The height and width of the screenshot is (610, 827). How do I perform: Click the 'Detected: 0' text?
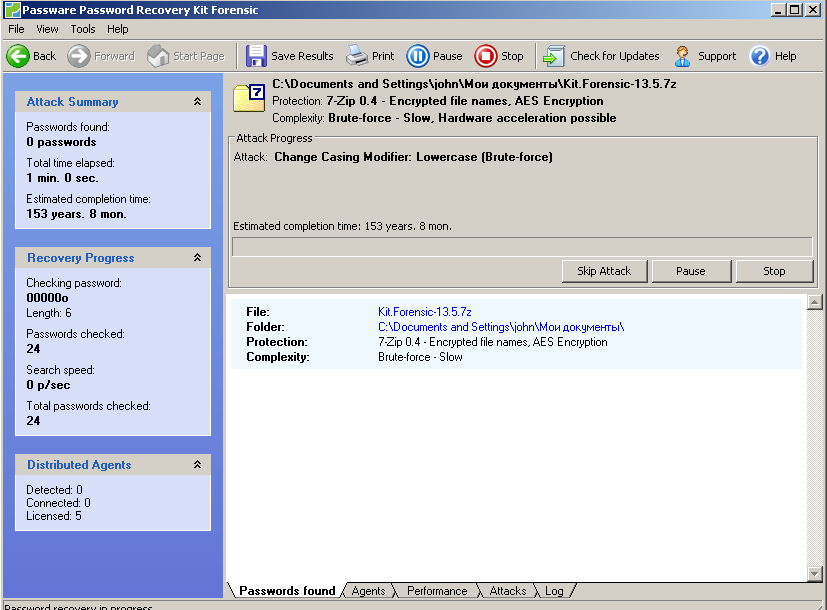click(x=54, y=489)
